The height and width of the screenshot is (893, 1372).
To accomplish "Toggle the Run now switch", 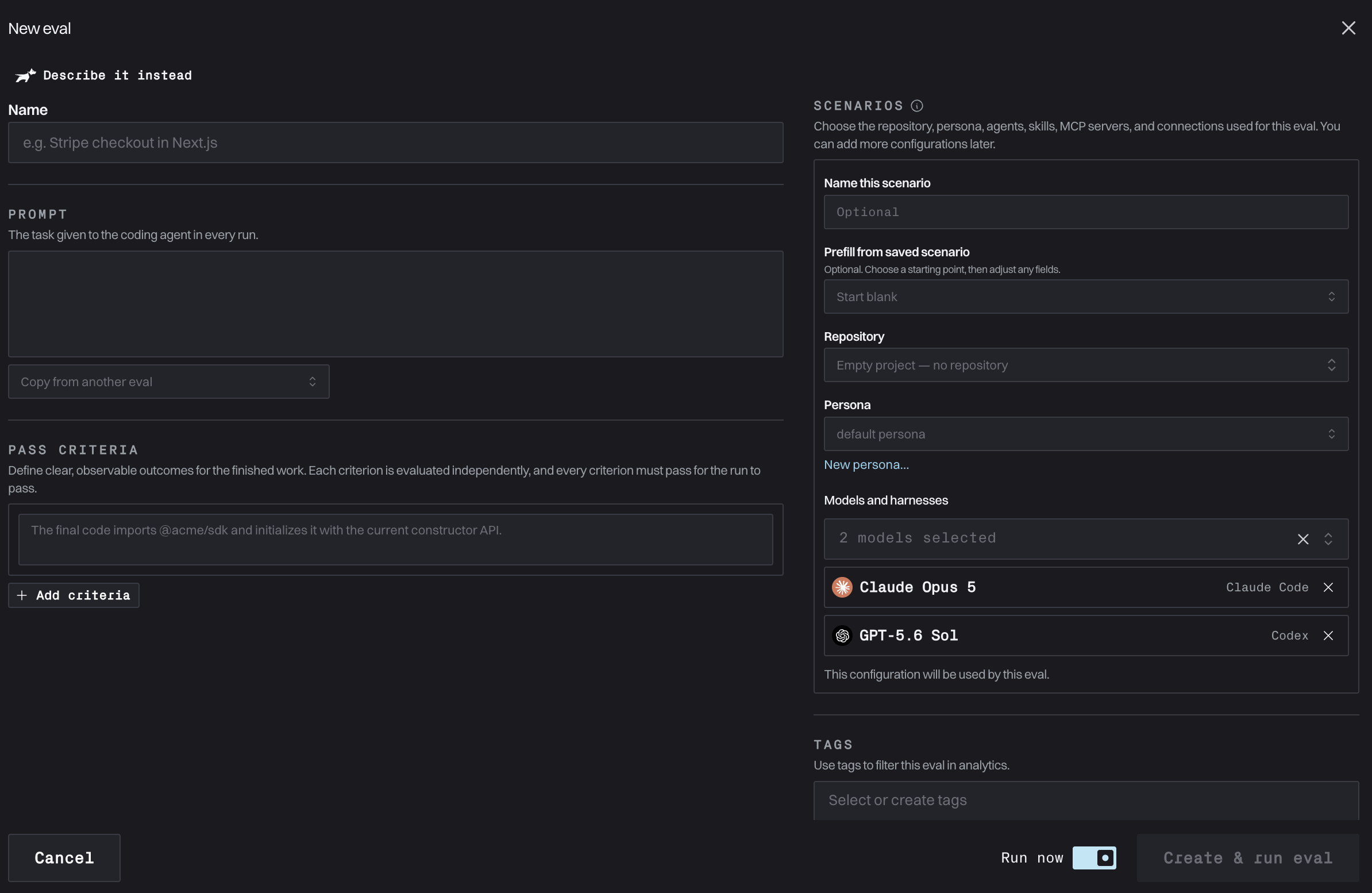I will [1094, 858].
